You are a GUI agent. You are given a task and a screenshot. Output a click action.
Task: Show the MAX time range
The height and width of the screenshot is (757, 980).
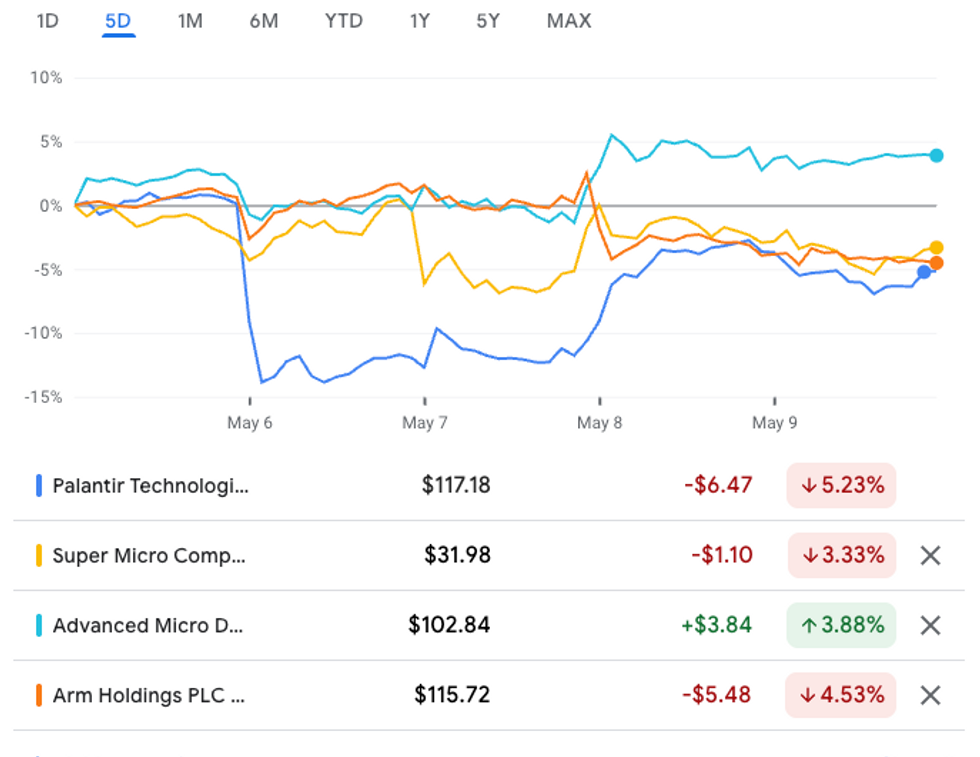[x=569, y=20]
